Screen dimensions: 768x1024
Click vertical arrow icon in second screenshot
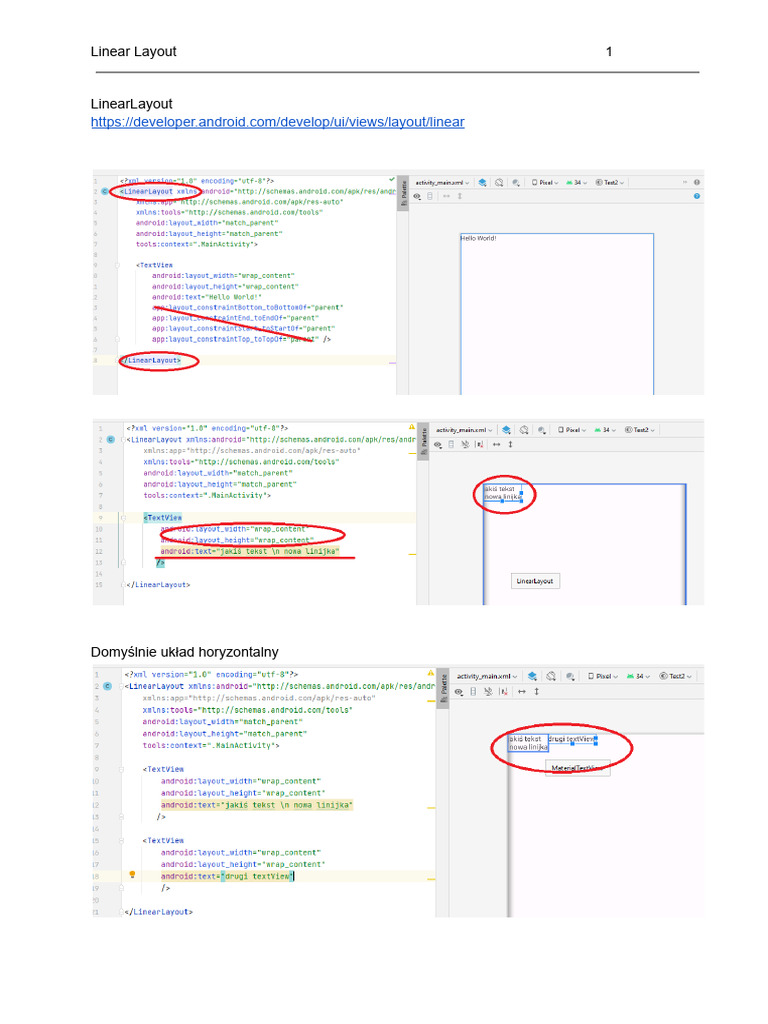point(511,444)
